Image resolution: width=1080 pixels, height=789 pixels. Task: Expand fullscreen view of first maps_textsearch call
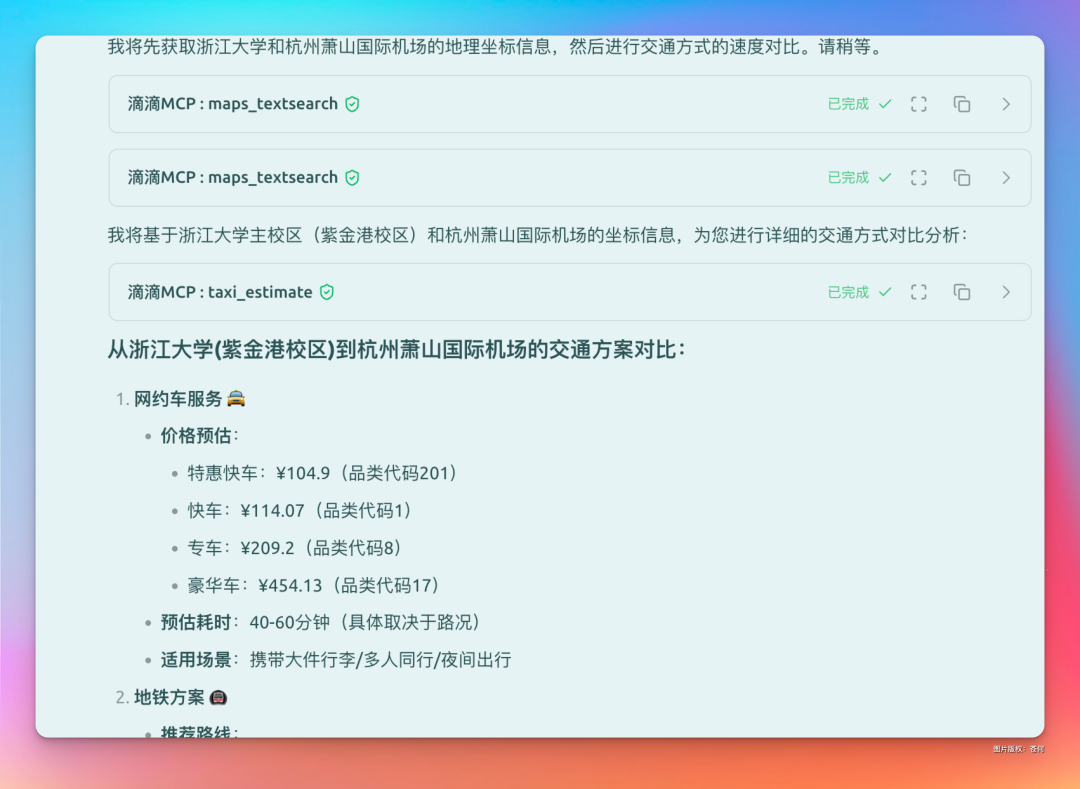[918, 104]
